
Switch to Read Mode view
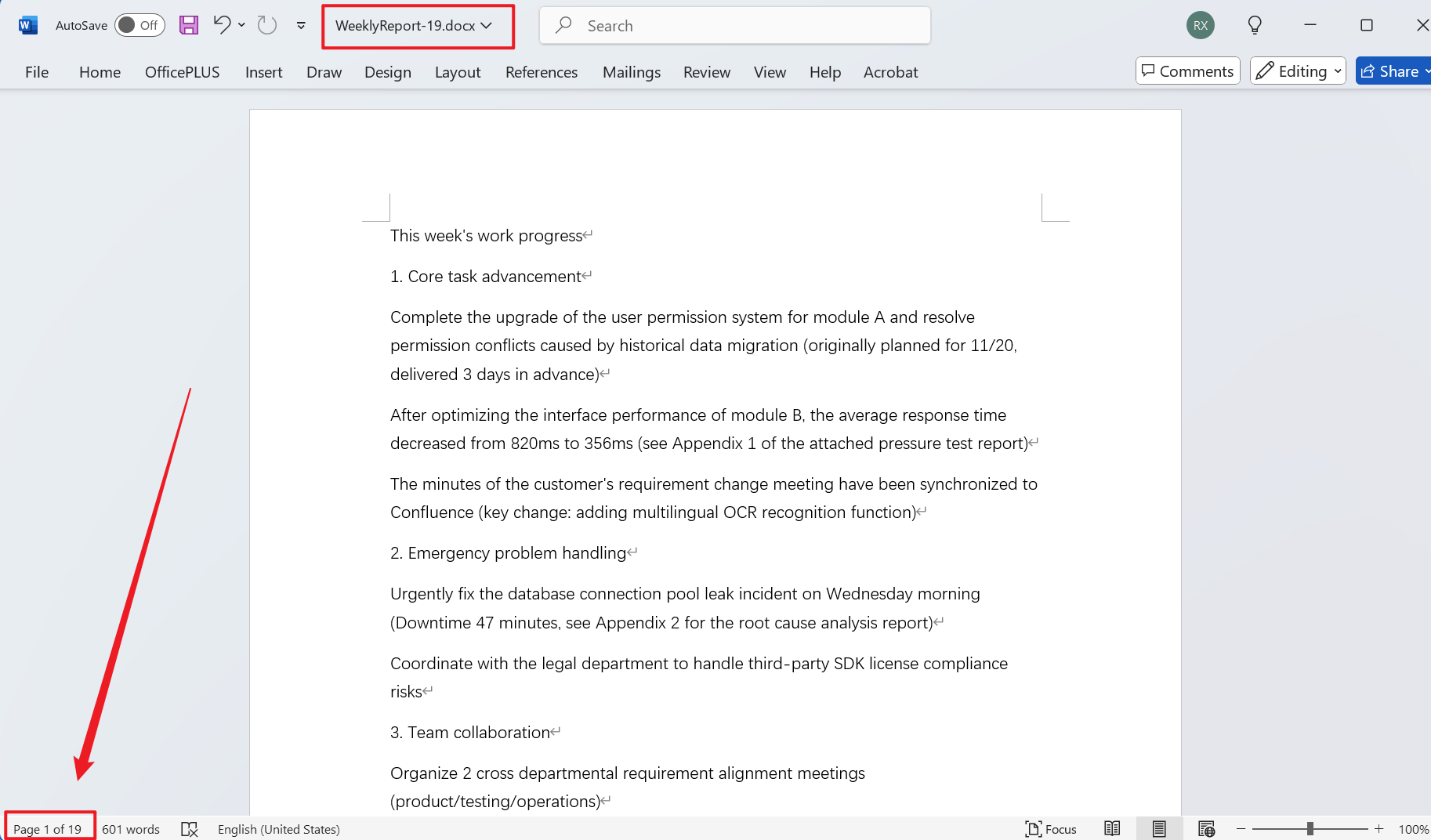tap(1112, 828)
